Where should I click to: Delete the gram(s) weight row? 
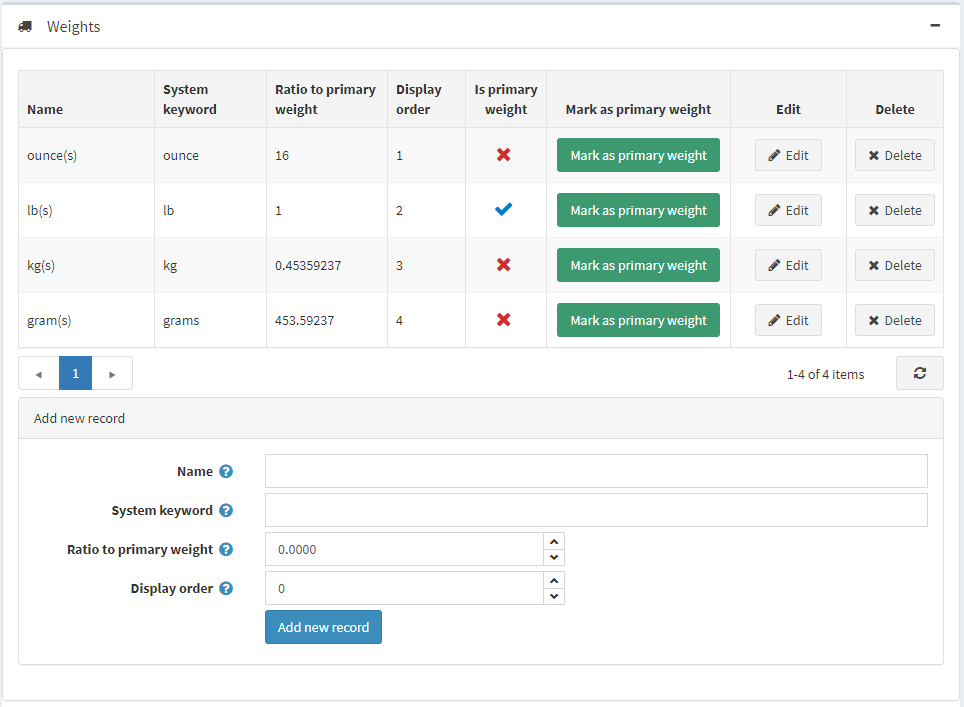(894, 320)
